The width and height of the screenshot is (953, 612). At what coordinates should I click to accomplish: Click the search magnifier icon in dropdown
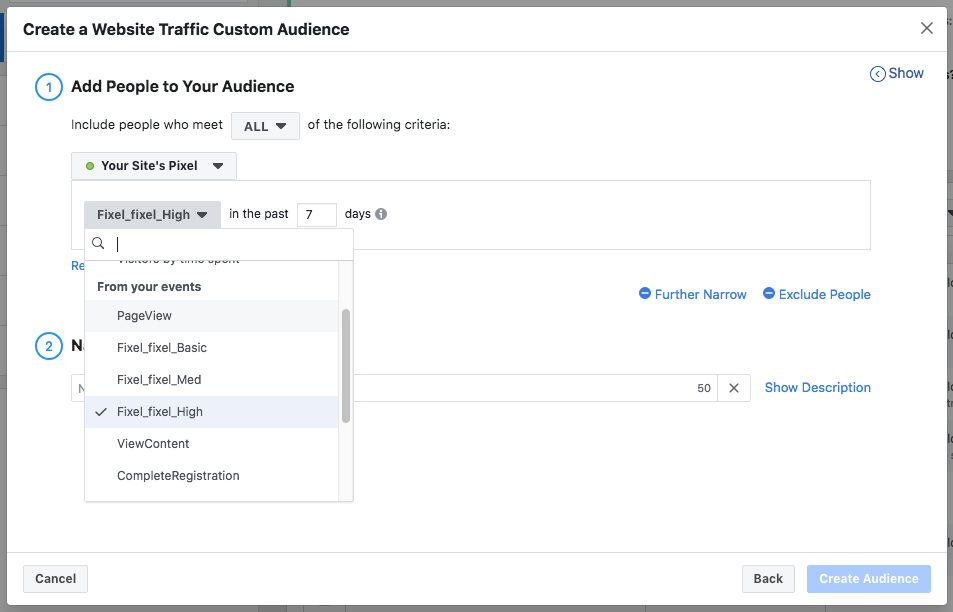pos(99,243)
